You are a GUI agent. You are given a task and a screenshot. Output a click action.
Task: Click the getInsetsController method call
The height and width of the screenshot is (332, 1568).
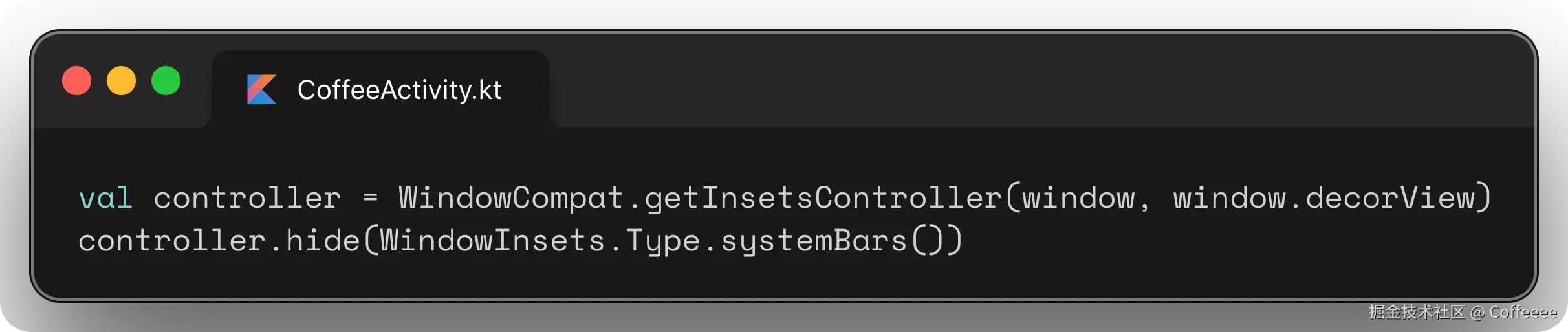(823, 198)
